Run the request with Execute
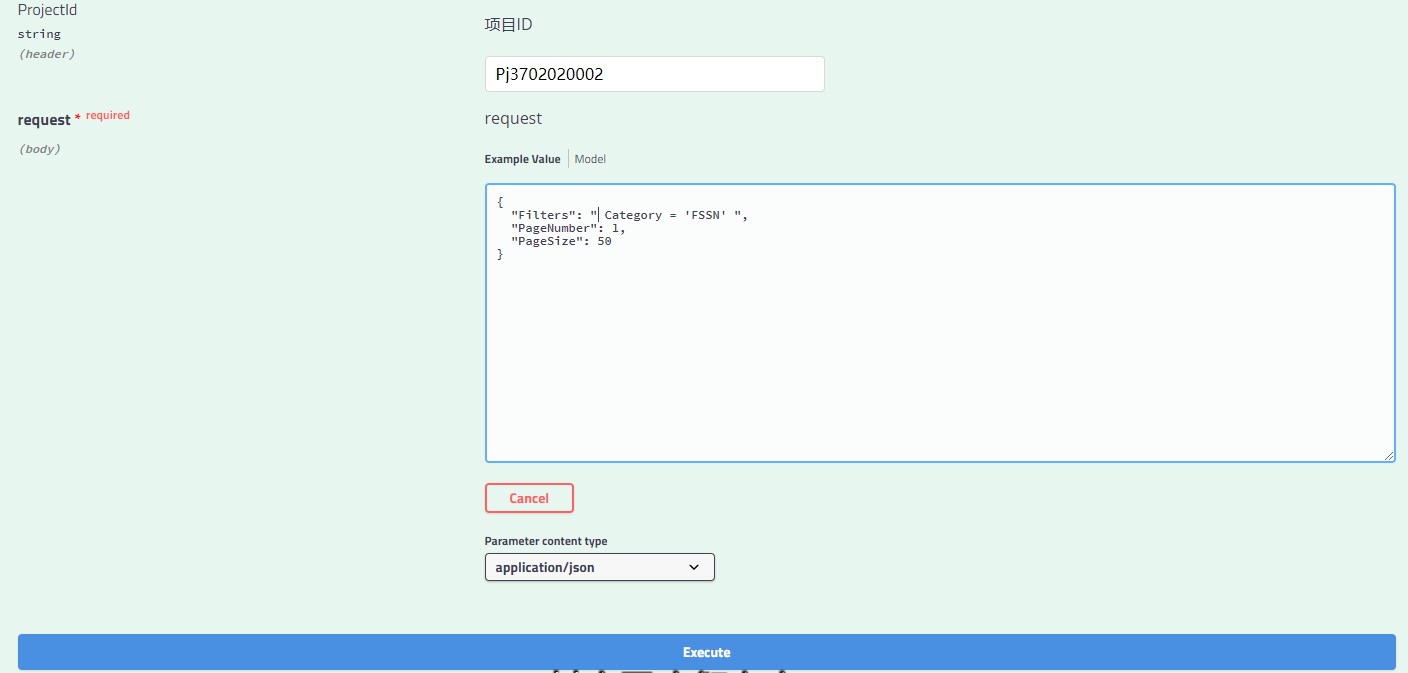1408x673 pixels. point(706,652)
